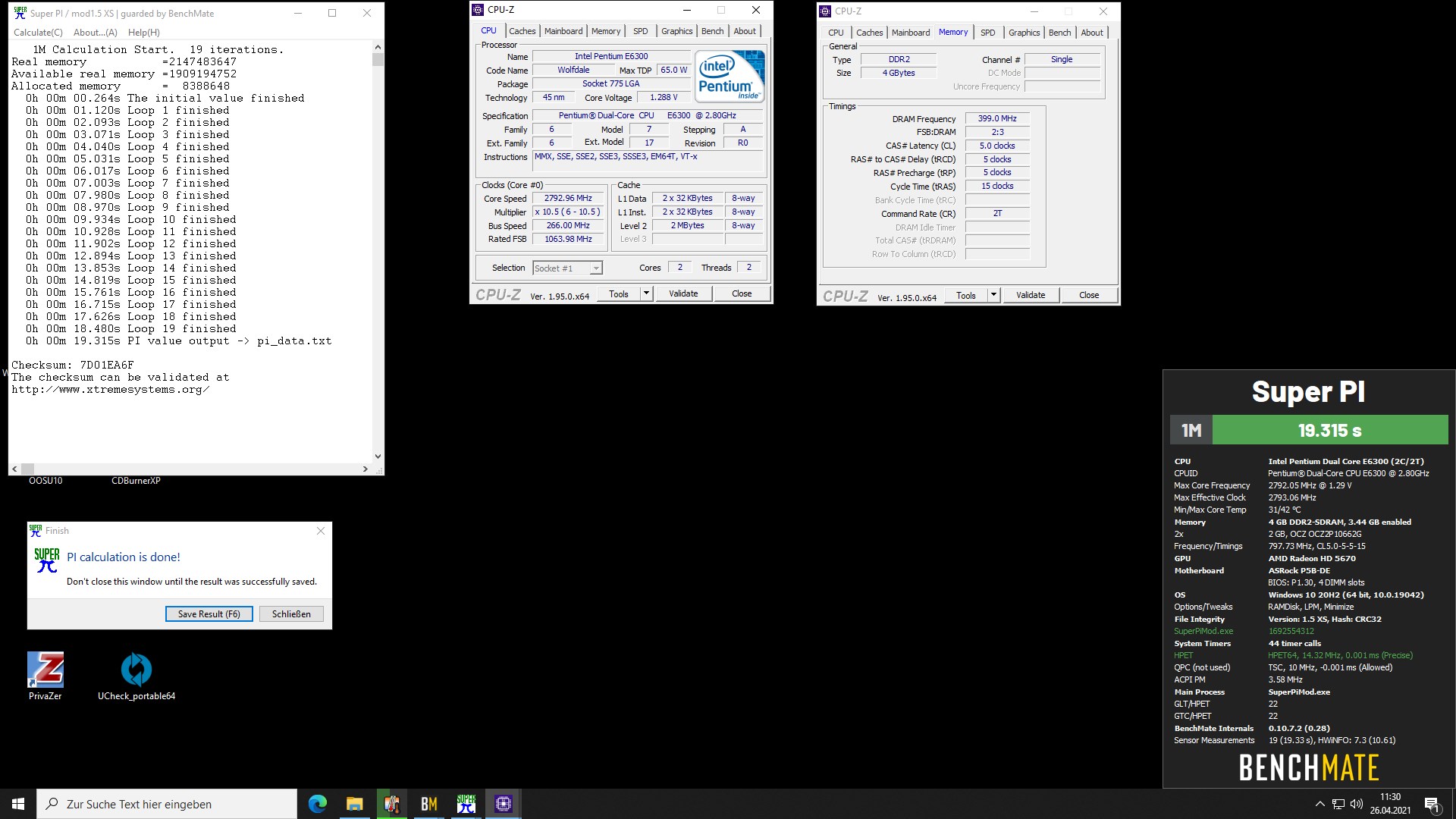Open File Explorer from taskbar
This screenshot has width=1456, height=819.
354,804
